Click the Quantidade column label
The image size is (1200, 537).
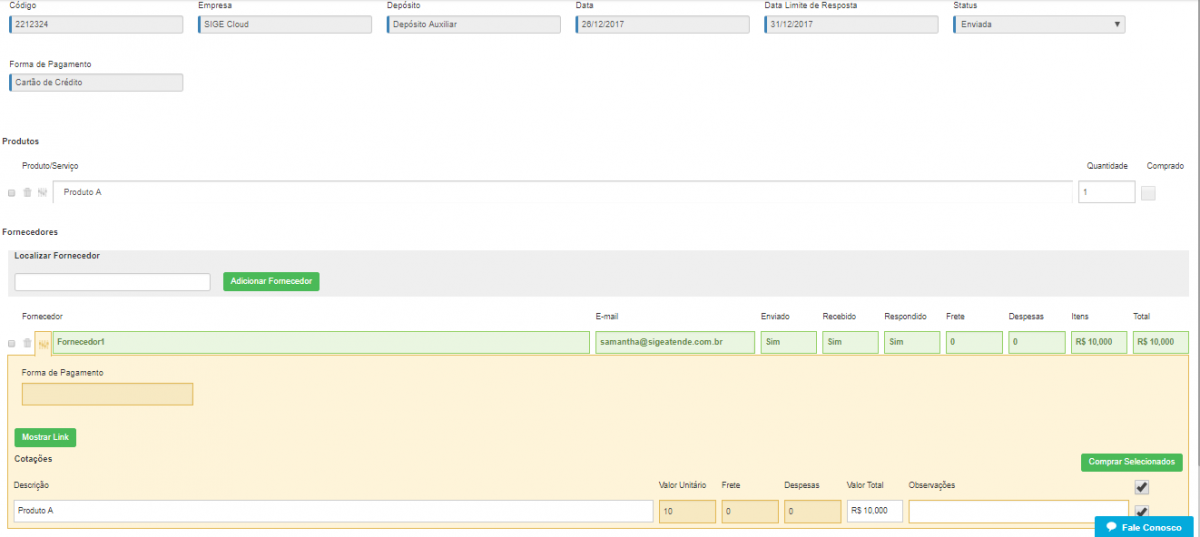(1108, 165)
